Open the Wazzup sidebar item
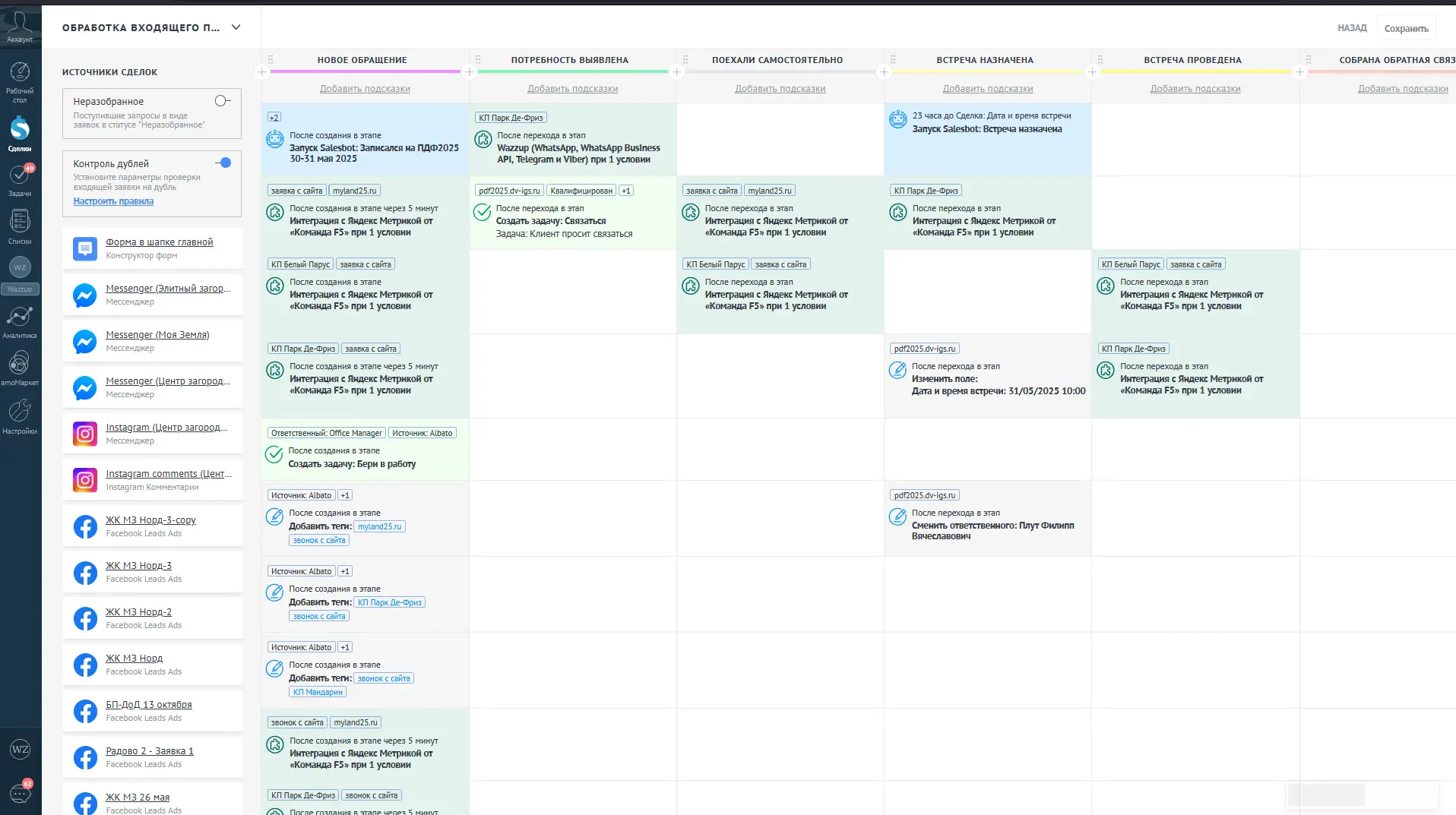1456x815 pixels. [20, 273]
